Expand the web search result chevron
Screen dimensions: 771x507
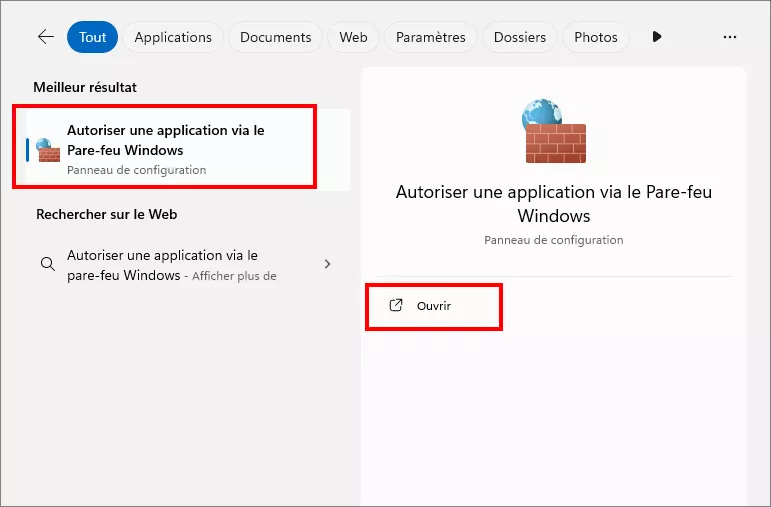327,264
